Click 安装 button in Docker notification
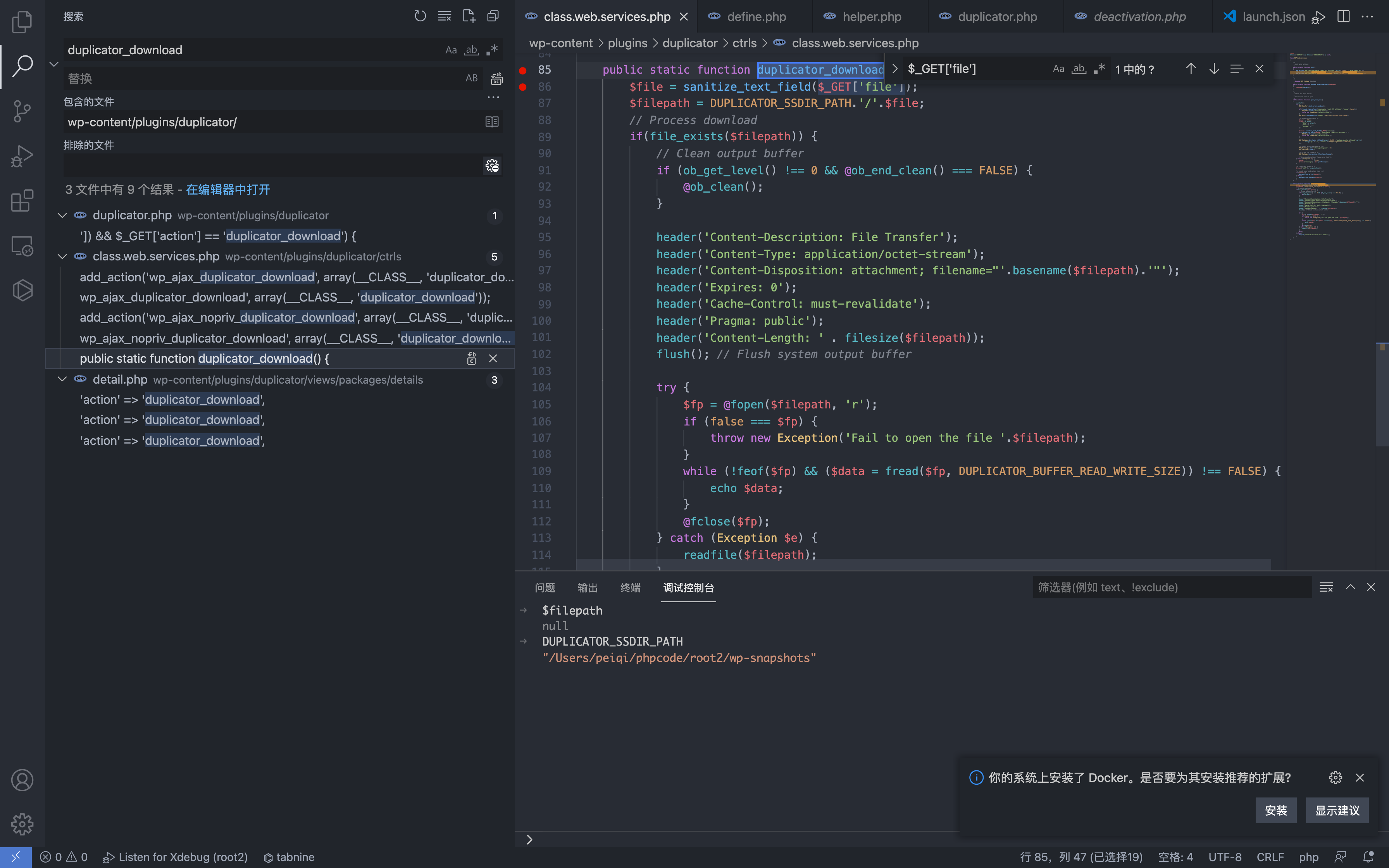1389x868 pixels. tap(1275, 810)
